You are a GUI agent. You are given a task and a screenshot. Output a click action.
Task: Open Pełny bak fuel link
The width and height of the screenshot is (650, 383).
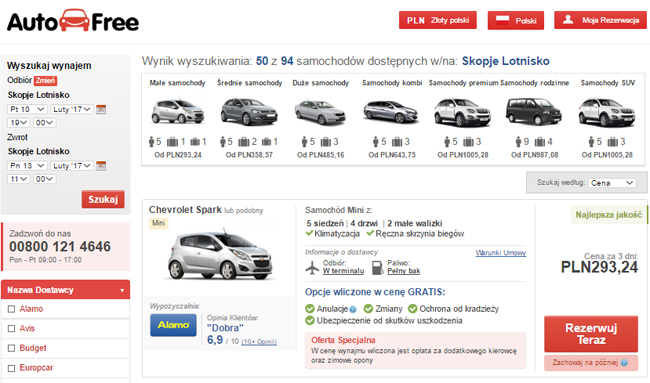403,271
